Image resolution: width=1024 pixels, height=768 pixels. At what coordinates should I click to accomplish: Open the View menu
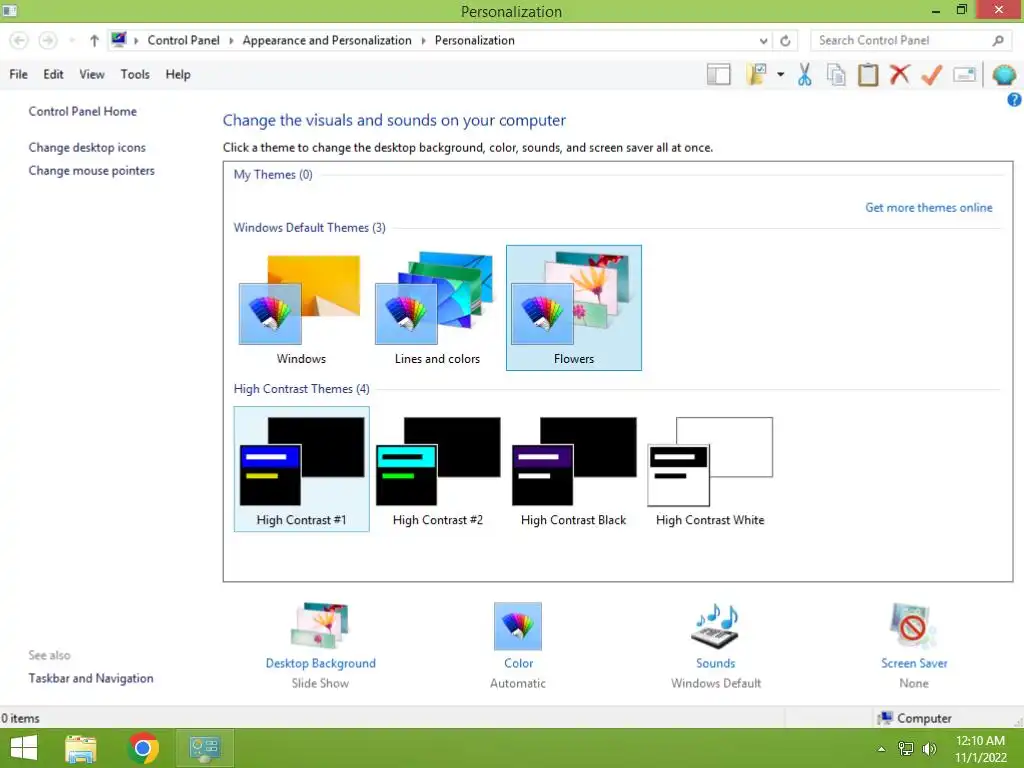click(91, 74)
